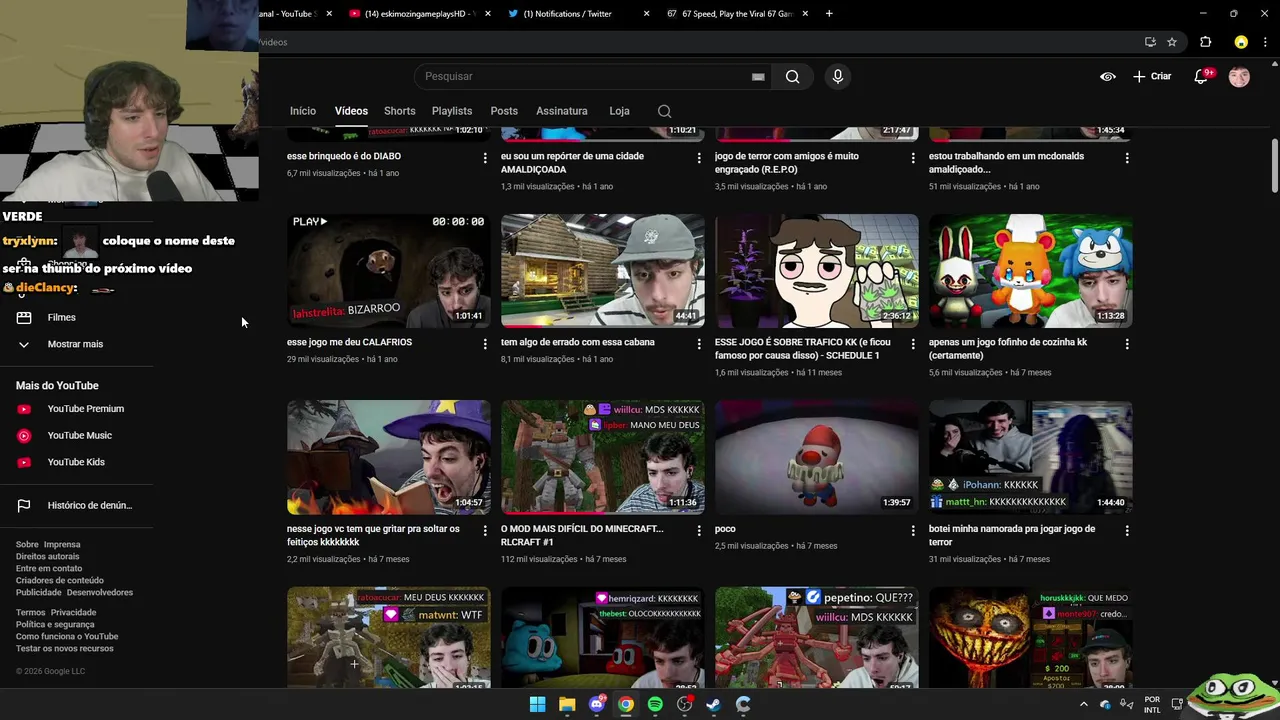Click the Imprensa footer link

(x=62, y=544)
